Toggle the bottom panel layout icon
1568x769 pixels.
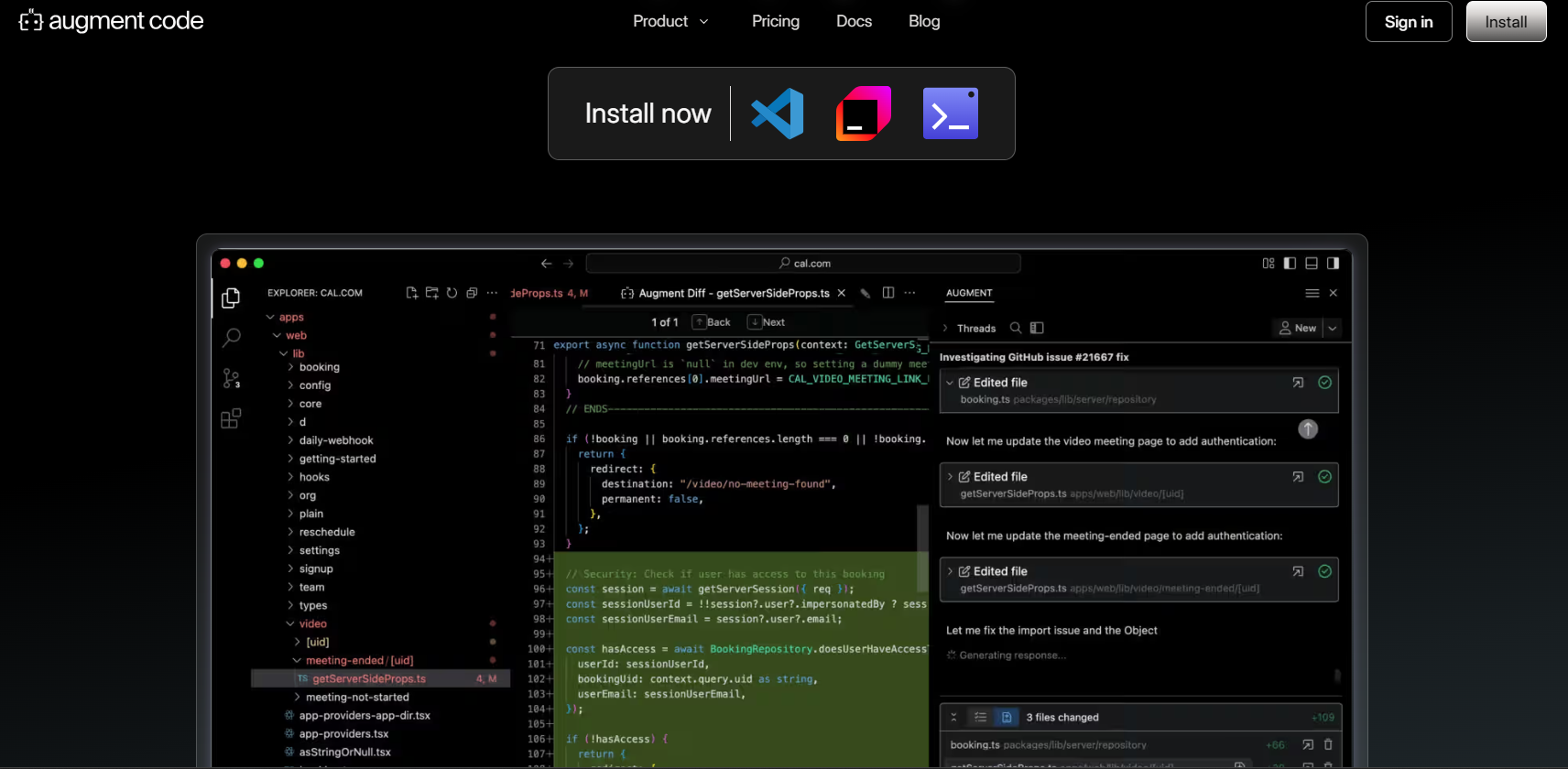click(x=1312, y=264)
